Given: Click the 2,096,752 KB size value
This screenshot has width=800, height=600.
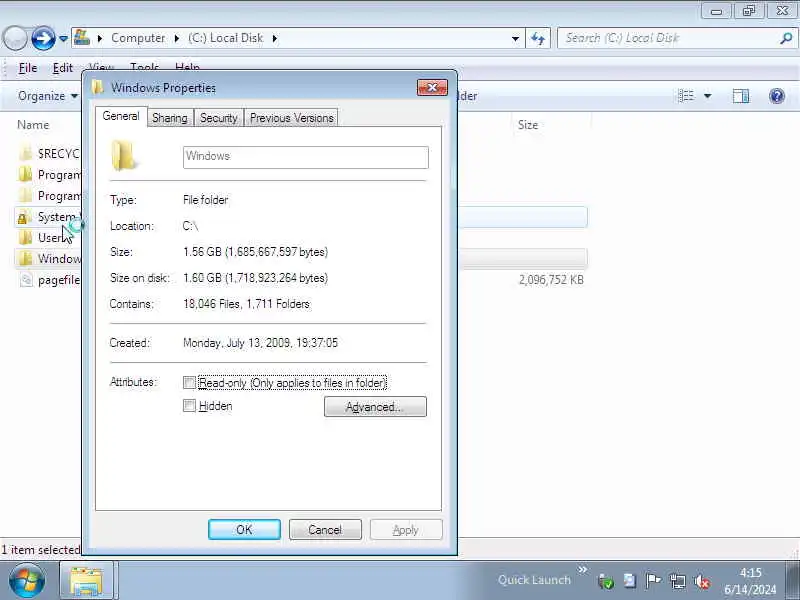Looking at the screenshot, I should (551, 280).
